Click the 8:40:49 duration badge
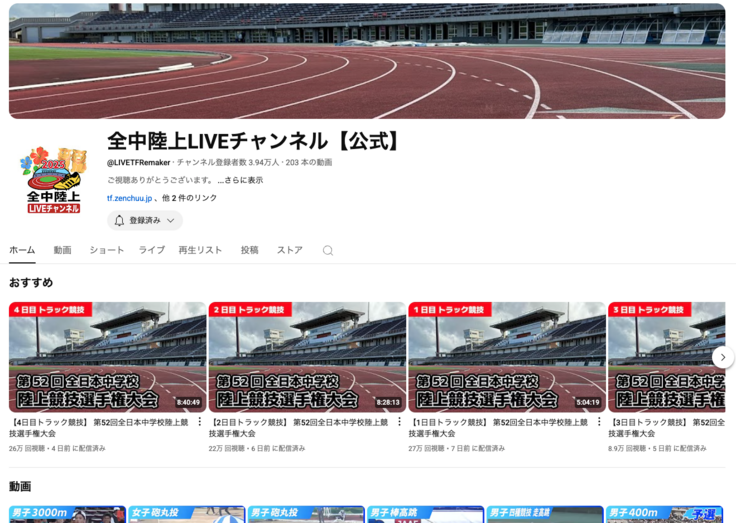 coord(188,402)
